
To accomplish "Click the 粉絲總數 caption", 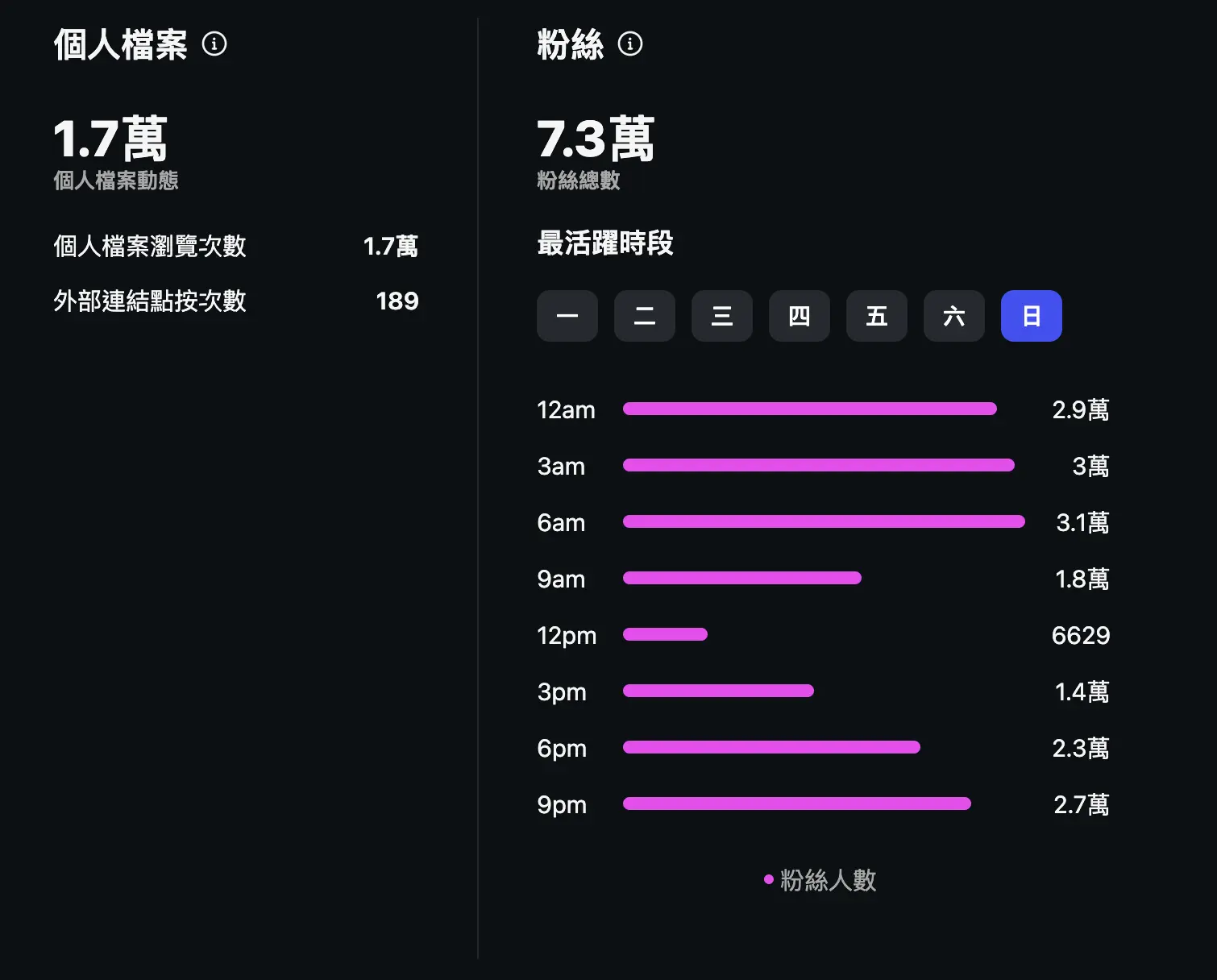I will tap(579, 181).
